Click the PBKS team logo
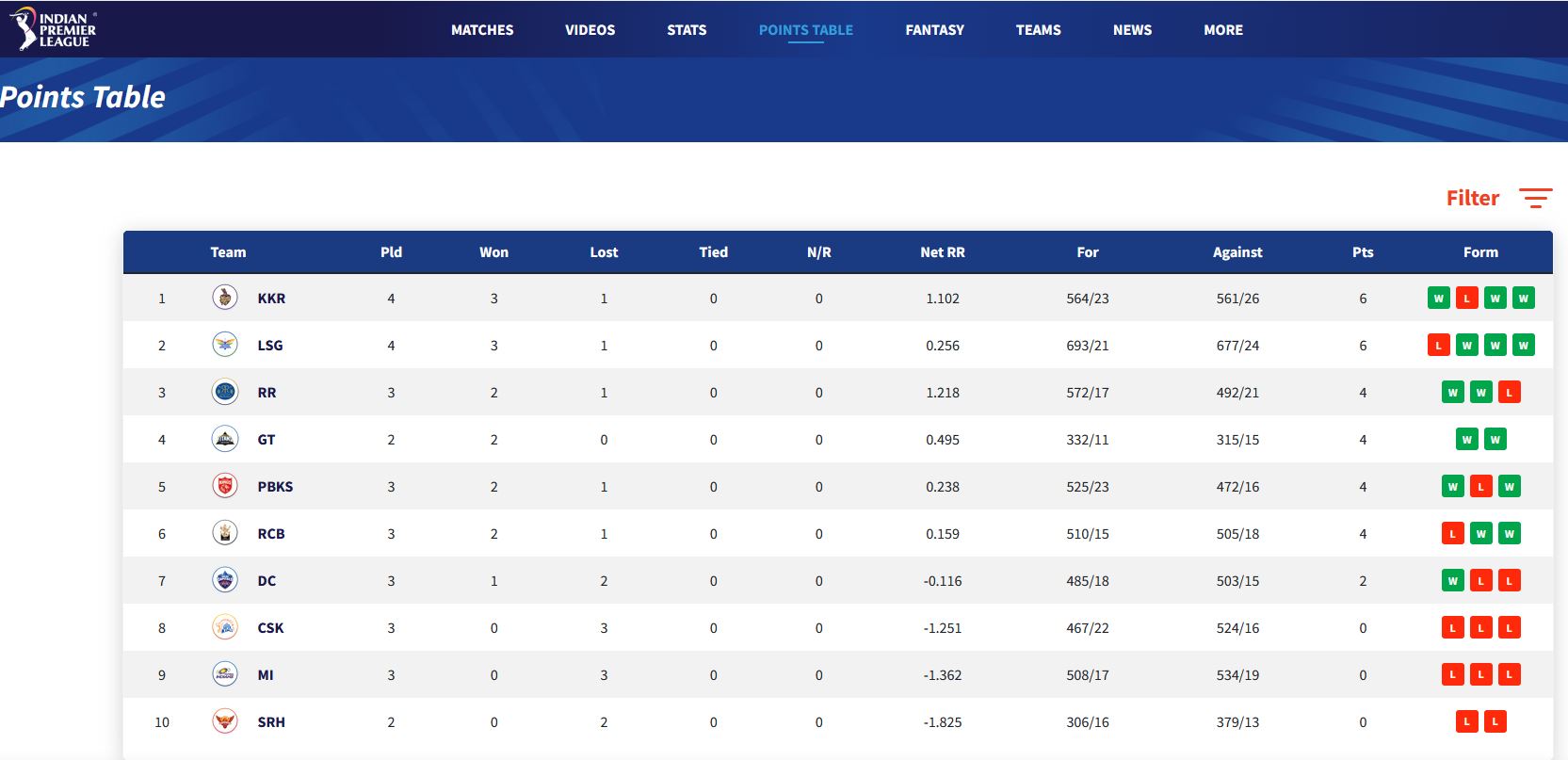Screen dimensions: 1568x760 (225, 486)
